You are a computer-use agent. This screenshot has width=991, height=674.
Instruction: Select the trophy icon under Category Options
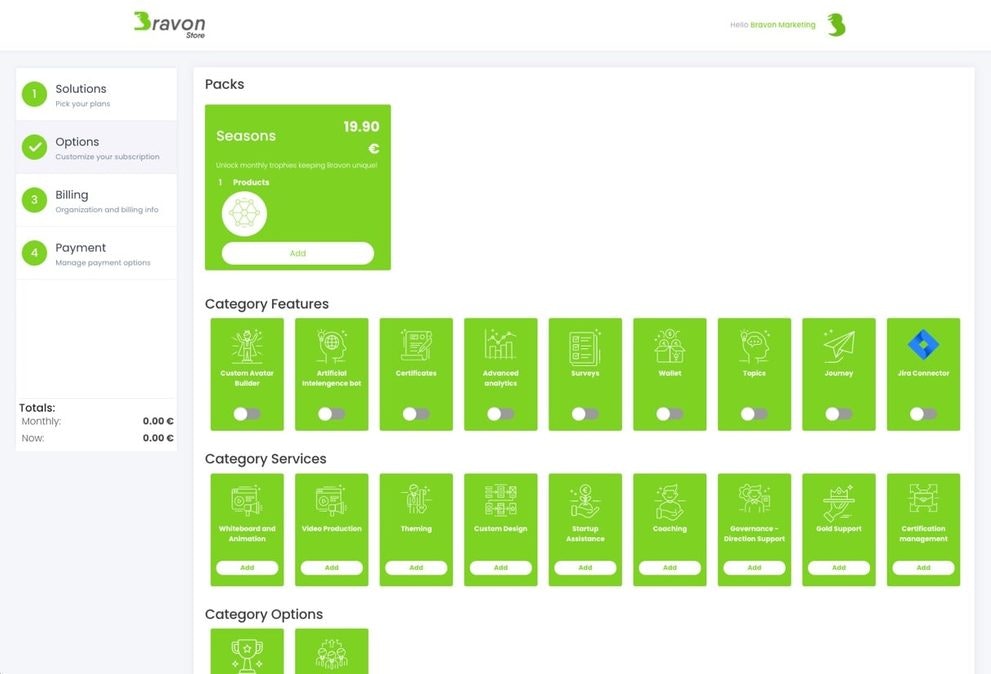246,651
